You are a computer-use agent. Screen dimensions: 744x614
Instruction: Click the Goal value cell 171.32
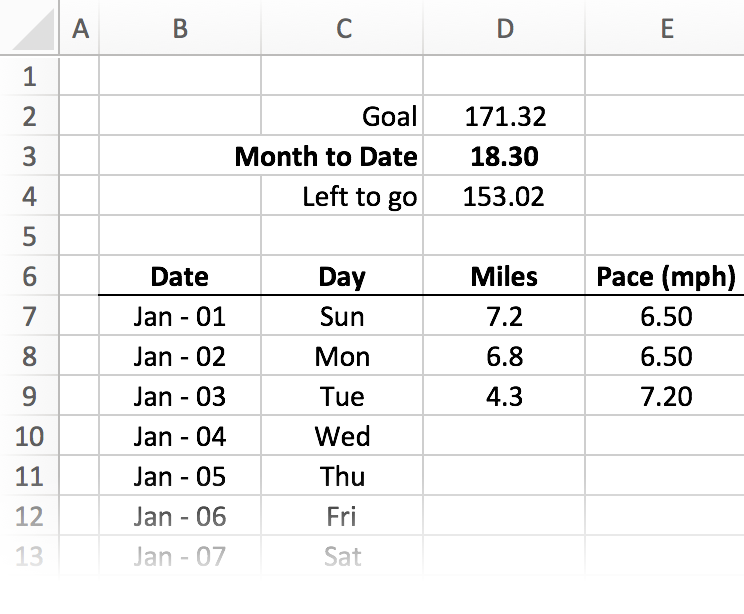click(x=504, y=116)
